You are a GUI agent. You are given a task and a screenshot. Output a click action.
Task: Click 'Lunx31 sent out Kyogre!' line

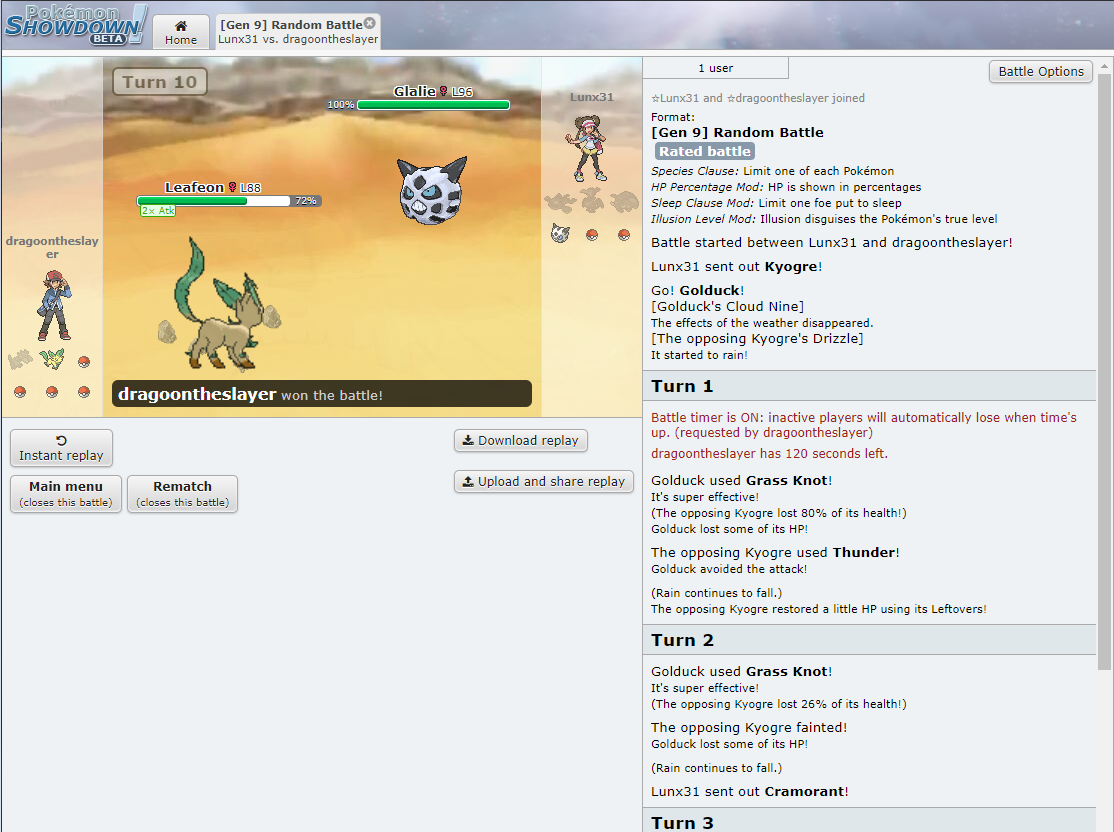[x=736, y=266]
